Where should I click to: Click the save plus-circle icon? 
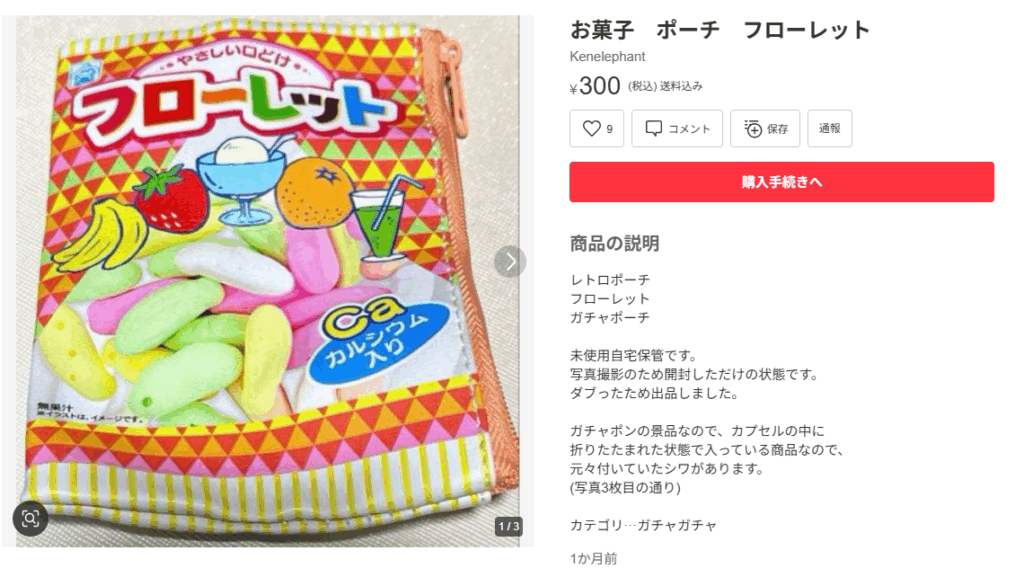pos(752,129)
